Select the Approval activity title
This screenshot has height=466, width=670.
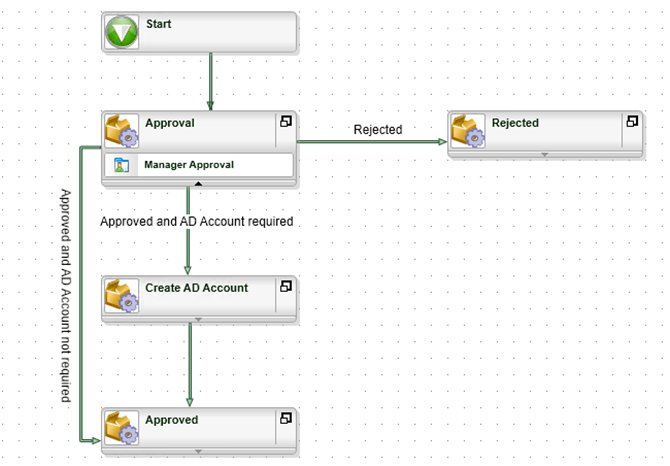pos(170,123)
